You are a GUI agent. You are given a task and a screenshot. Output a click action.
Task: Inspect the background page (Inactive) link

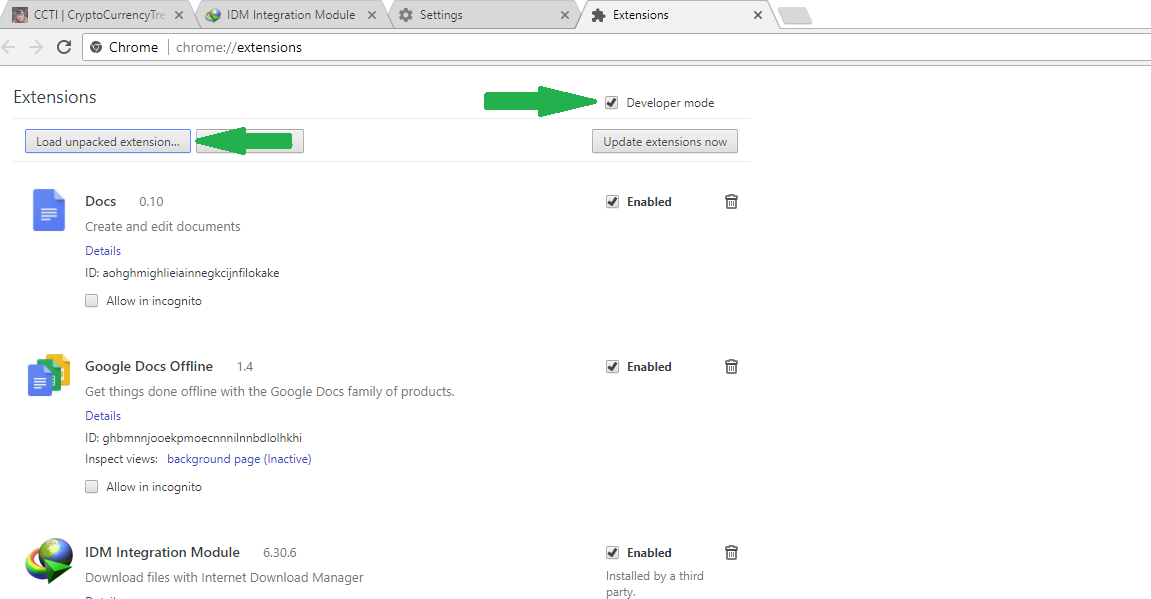point(239,459)
